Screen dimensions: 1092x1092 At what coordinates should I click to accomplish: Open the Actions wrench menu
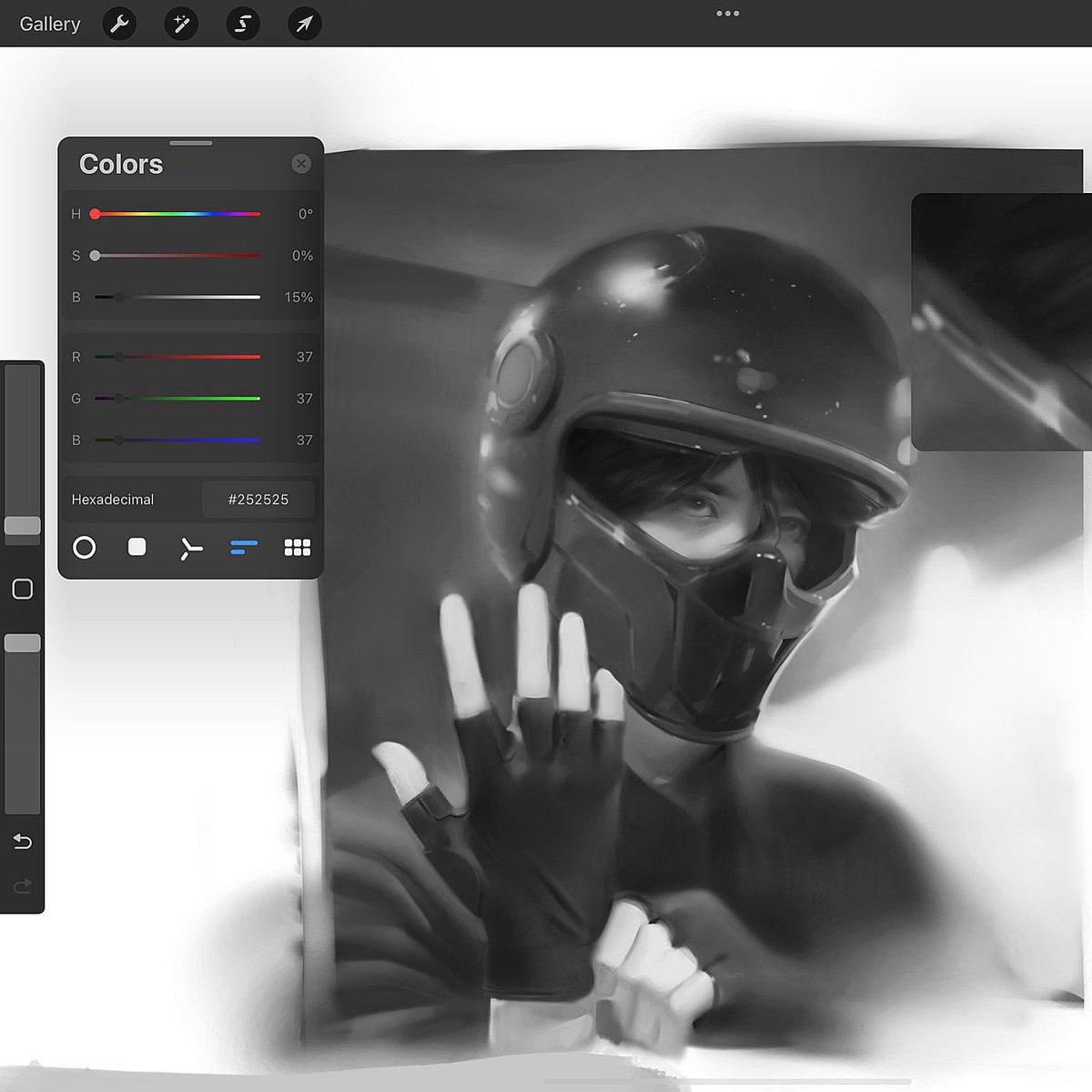click(x=119, y=24)
